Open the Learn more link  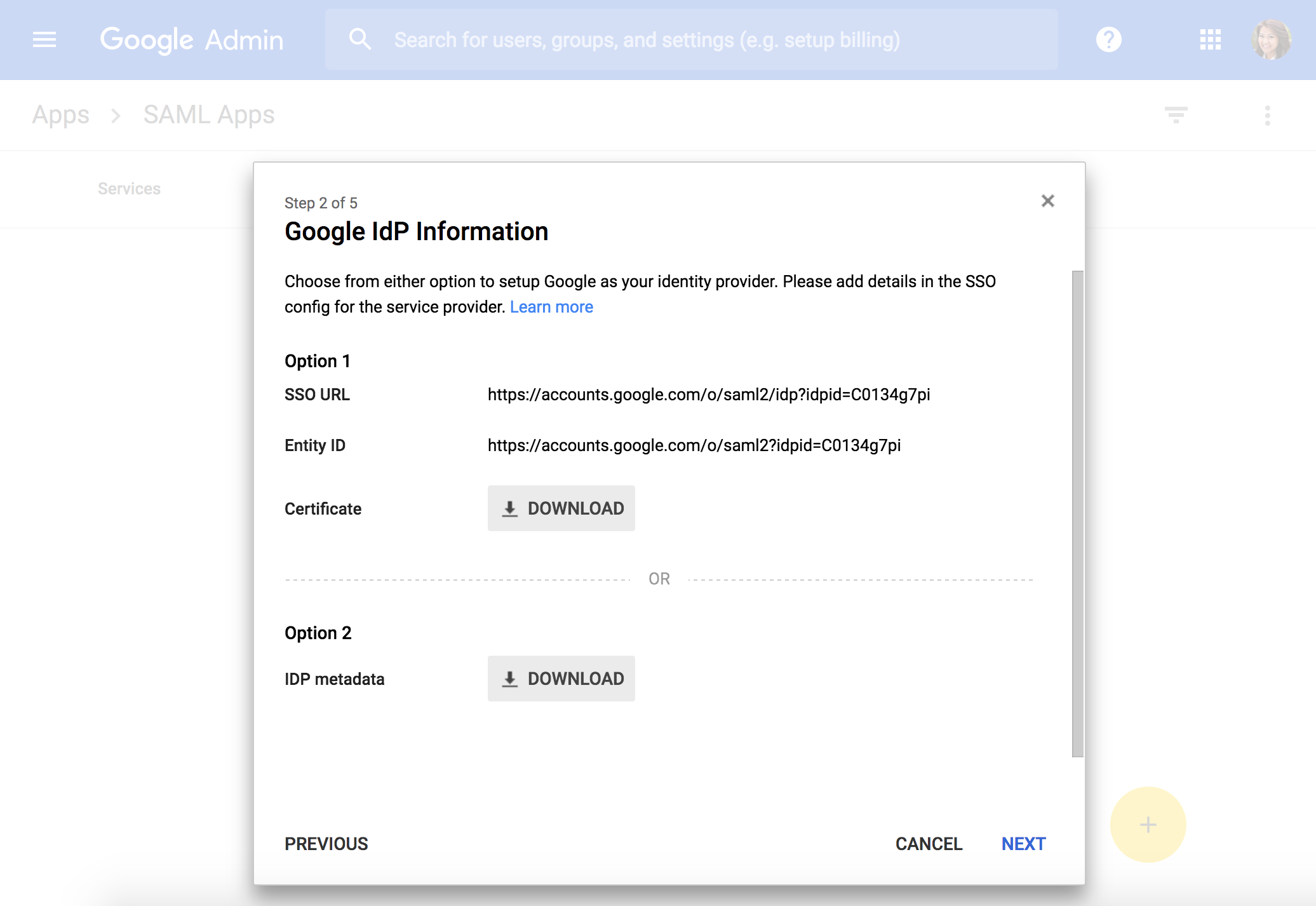551,307
